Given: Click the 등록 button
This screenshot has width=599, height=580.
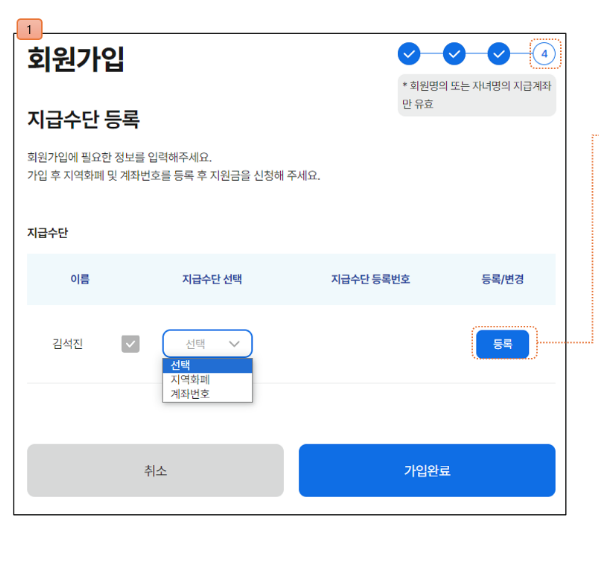Looking at the screenshot, I should click(502, 344).
